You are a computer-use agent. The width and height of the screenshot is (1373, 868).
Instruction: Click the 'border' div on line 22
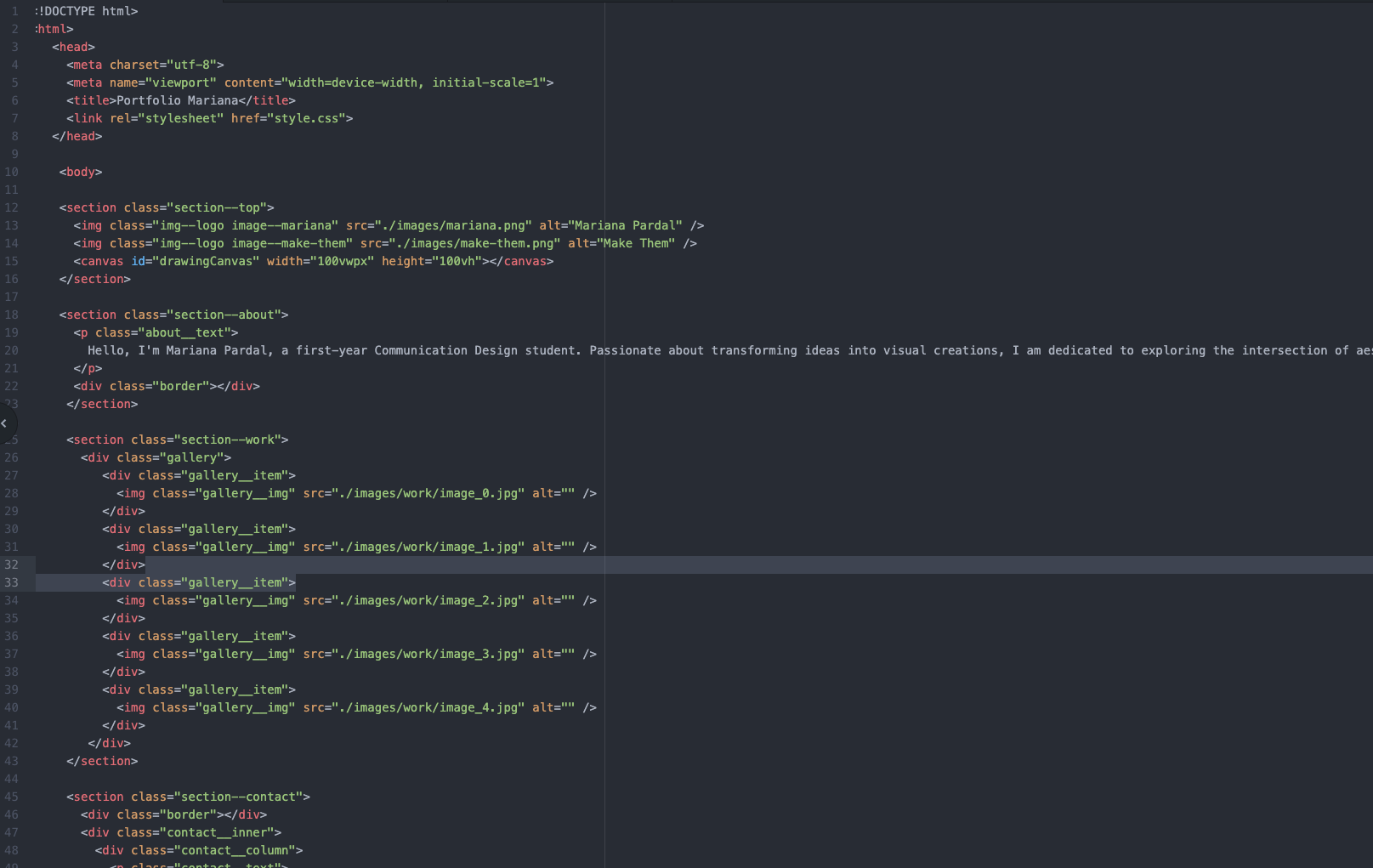167,386
